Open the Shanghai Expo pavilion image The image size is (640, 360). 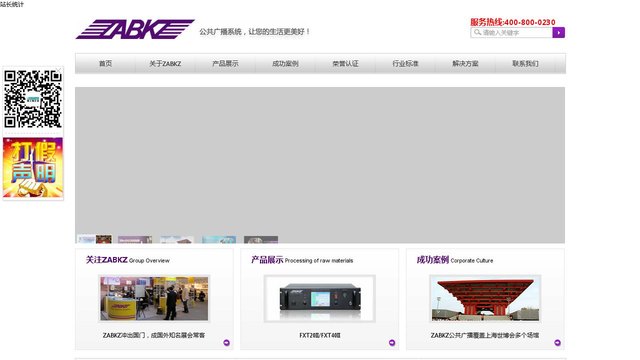(485, 298)
